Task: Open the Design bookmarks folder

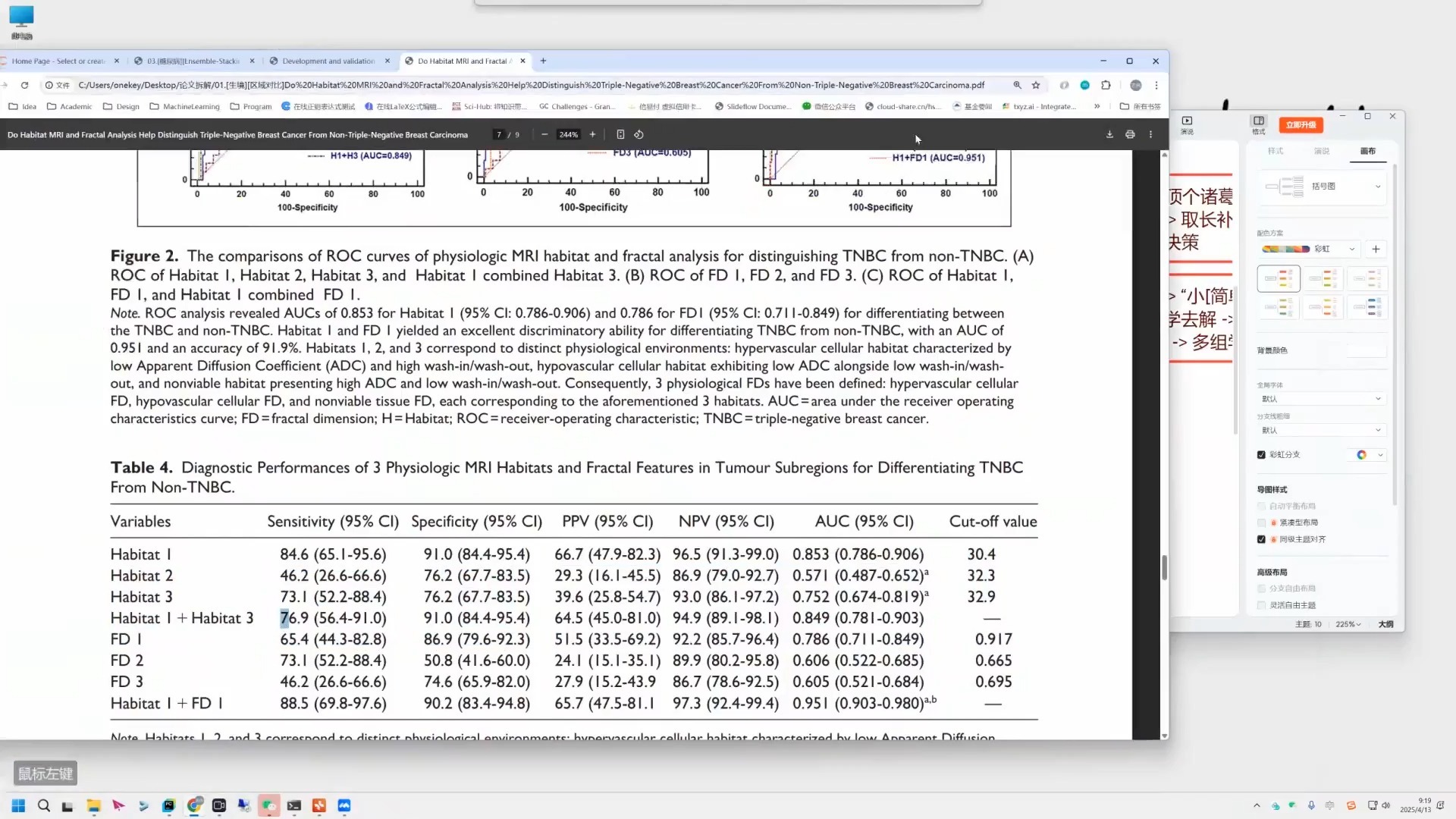Action: click(x=121, y=106)
